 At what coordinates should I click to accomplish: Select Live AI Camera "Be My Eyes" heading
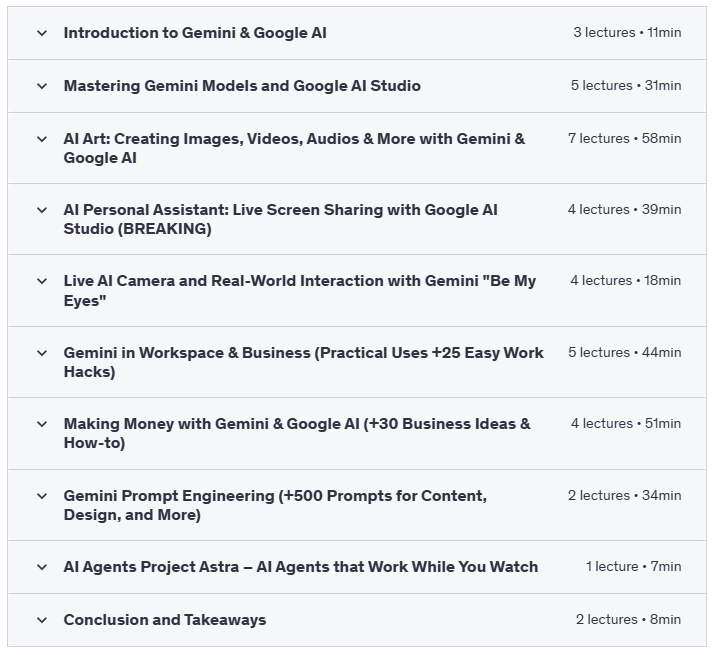click(299, 291)
